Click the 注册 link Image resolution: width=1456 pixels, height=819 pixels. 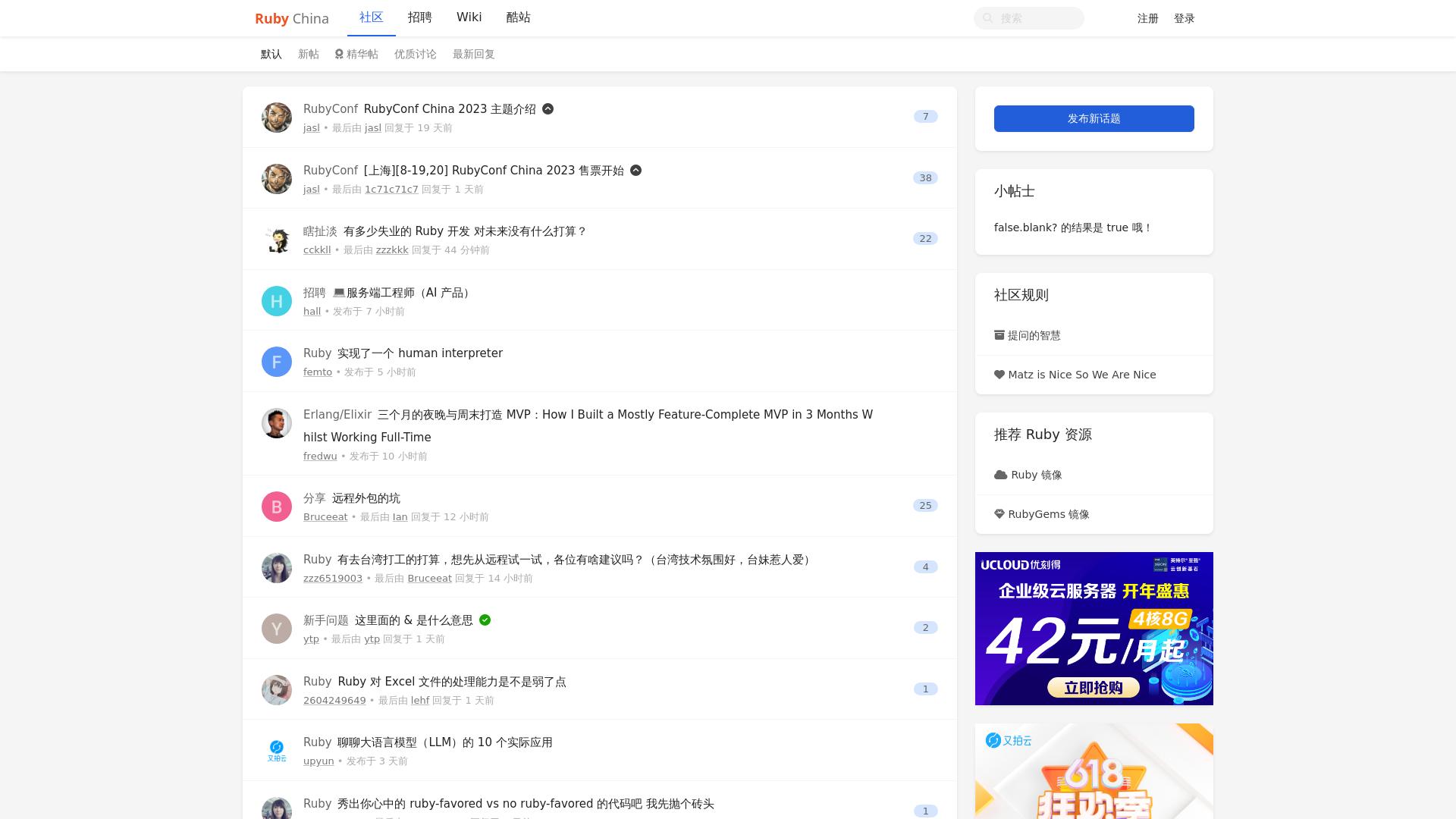1148,18
